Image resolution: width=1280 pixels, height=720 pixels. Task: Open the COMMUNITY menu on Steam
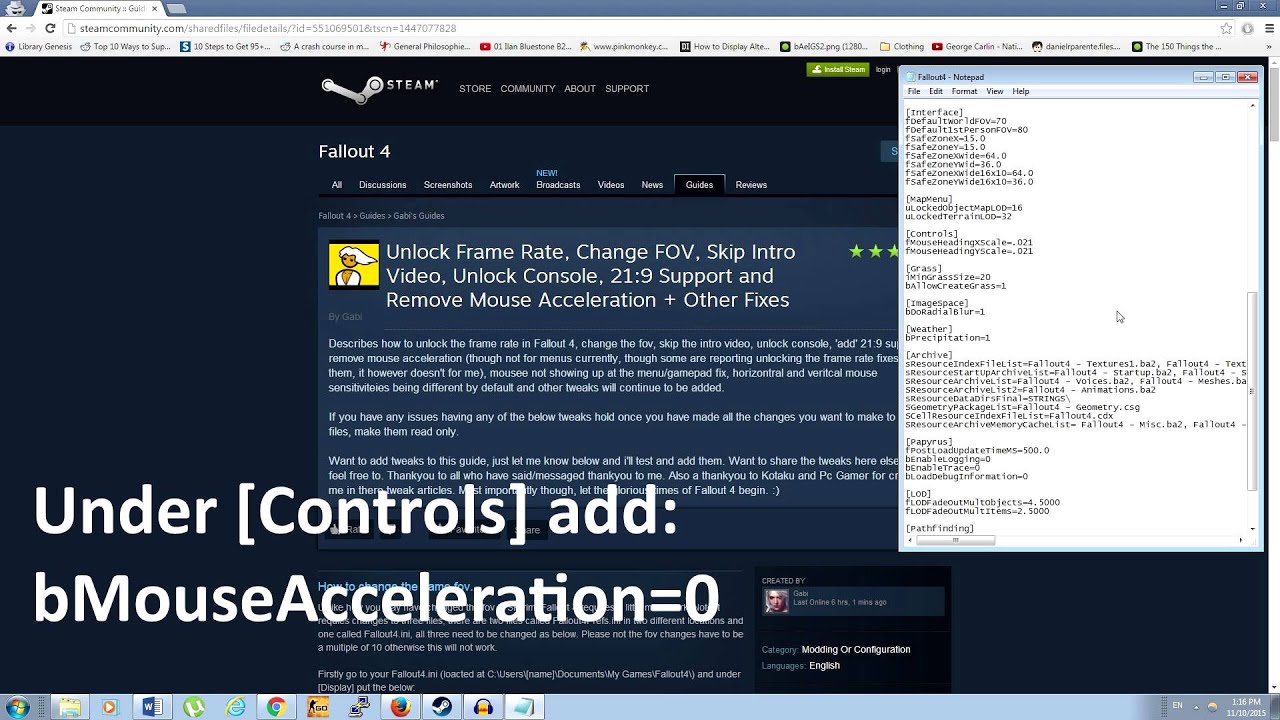tap(528, 89)
